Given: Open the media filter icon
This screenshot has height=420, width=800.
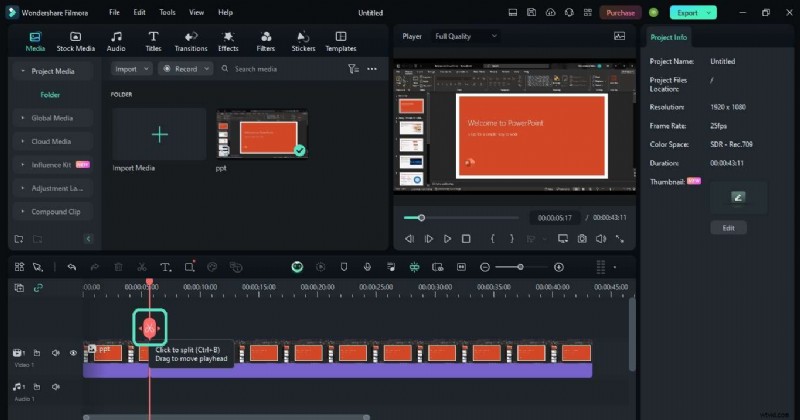Looking at the screenshot, I should click(x=353, y=69).
